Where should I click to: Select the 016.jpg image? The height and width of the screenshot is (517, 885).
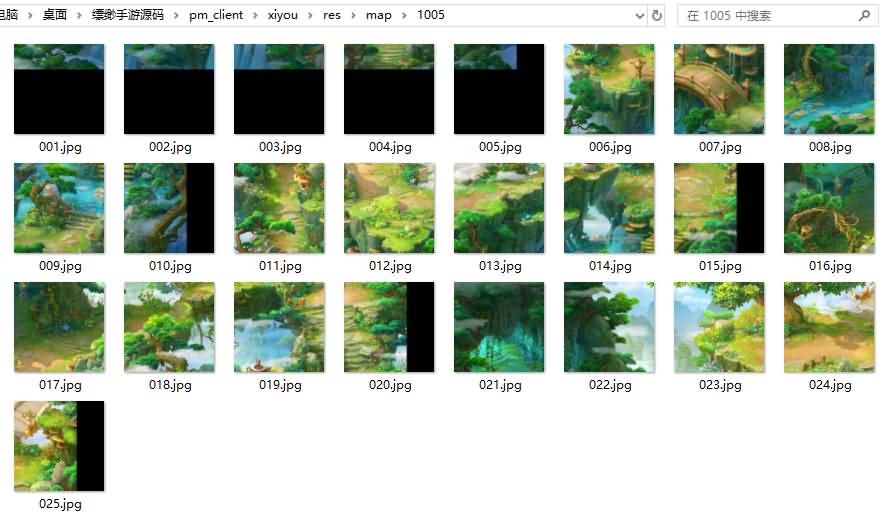(x=829, y=208)
